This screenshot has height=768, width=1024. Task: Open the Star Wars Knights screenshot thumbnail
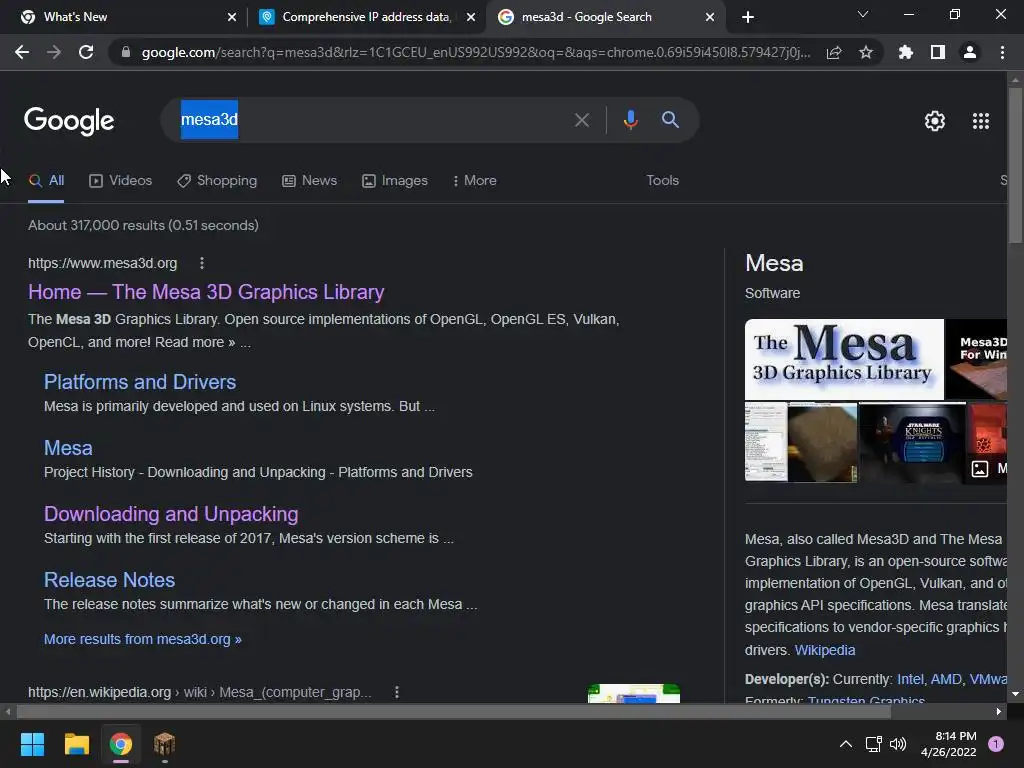pyautogui.click(x=912, y=443)
